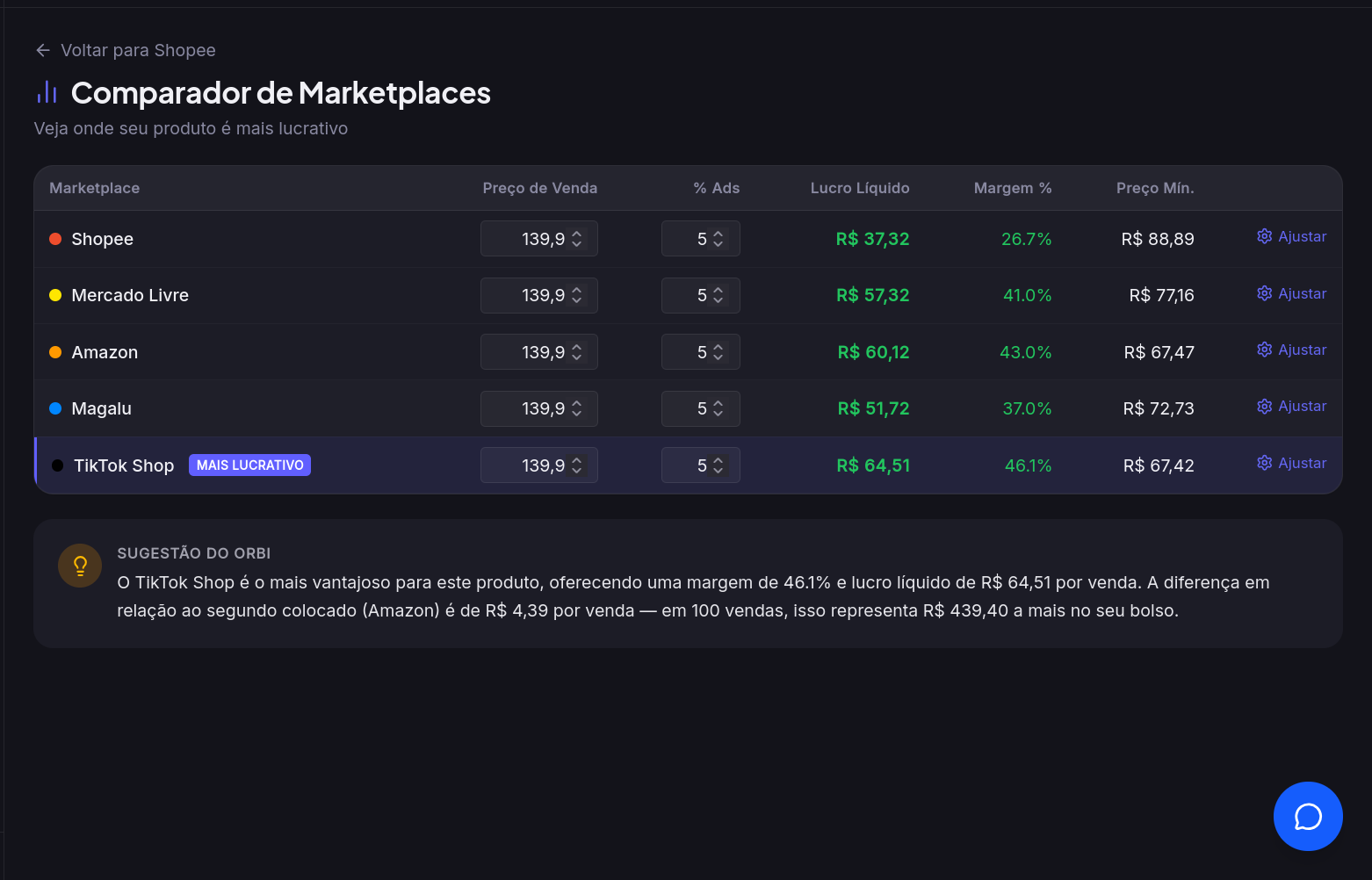
Task: Click the Shopee price stepper arrows
Action: 577,239
